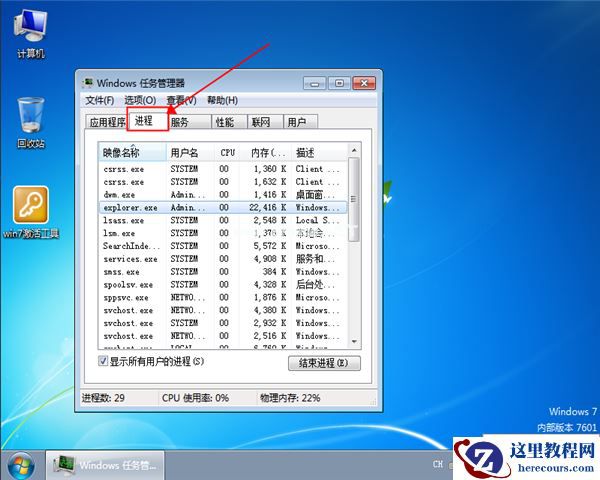Click the 进程数: 29 status entry
Viewport: 600px width, 480px height.
(103, 398)
